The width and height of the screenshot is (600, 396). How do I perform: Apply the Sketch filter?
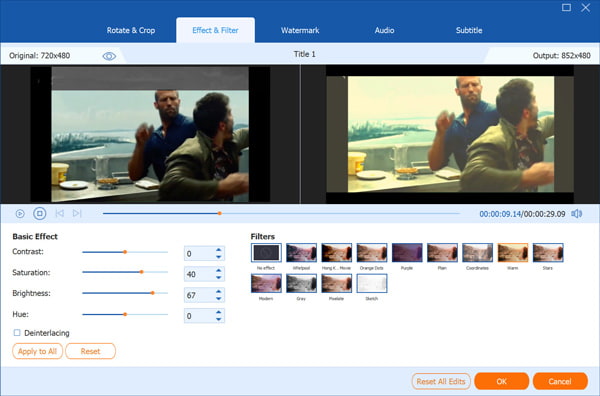[372, 283]
